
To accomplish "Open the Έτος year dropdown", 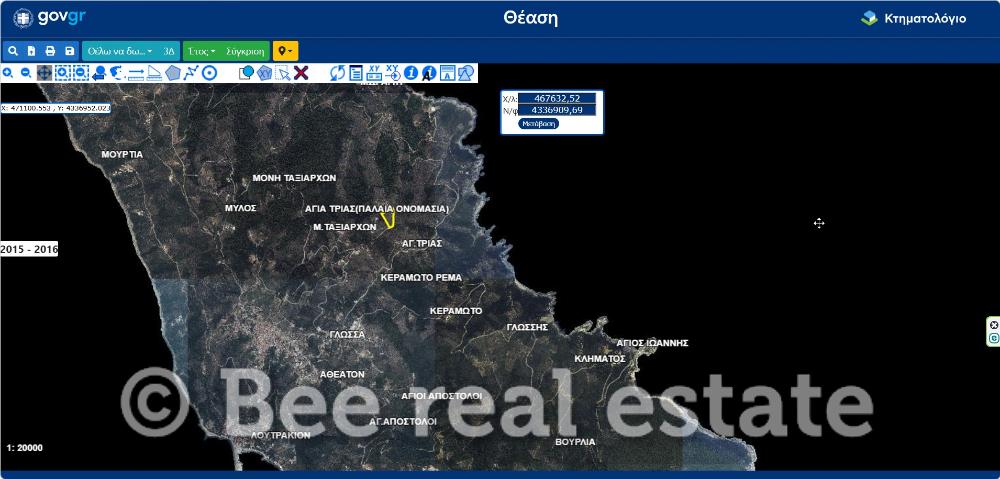I will [x=201, y=51].
